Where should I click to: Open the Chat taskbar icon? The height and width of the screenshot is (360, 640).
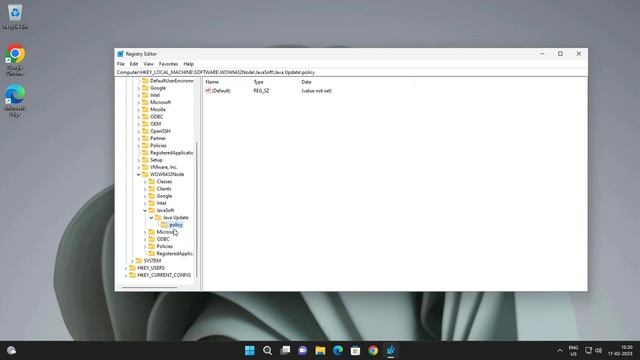pos(302,351)
